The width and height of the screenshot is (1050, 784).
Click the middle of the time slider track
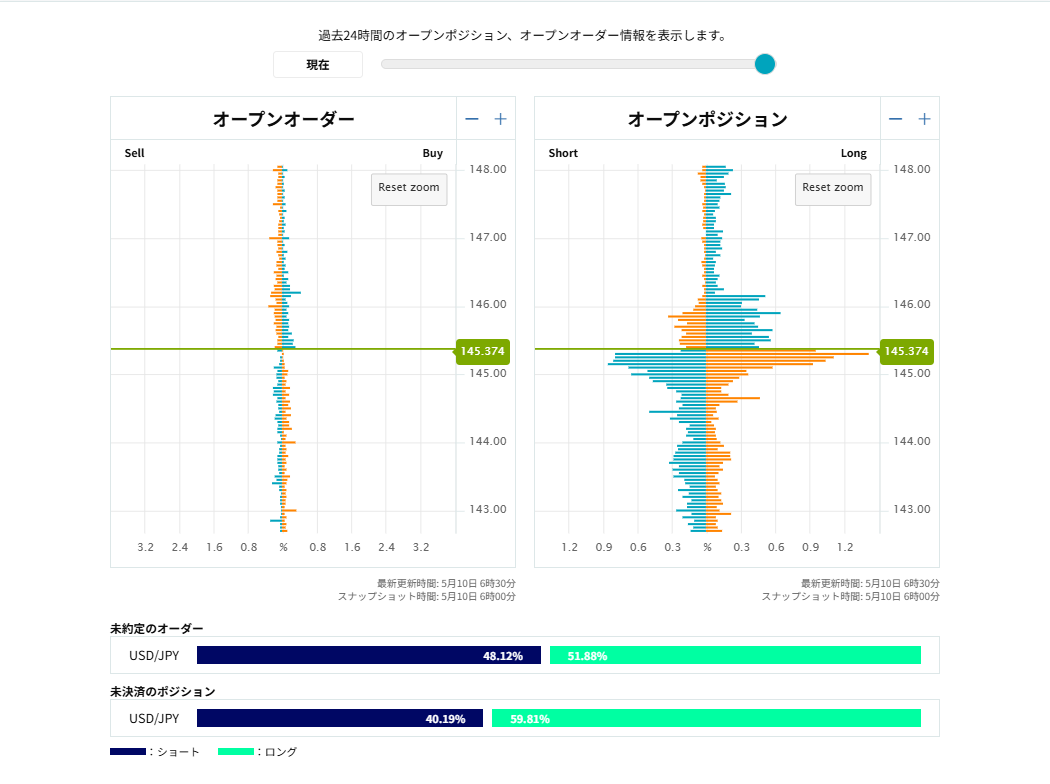coord(570,64)
